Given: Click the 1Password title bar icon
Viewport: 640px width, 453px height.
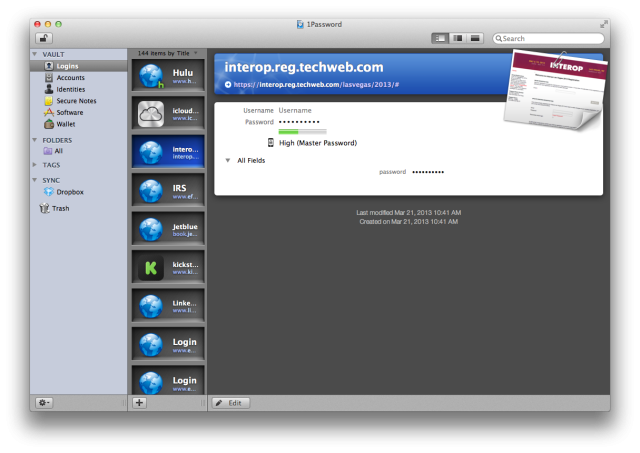Looking at the screenshot, I should (x=300, y=24).
